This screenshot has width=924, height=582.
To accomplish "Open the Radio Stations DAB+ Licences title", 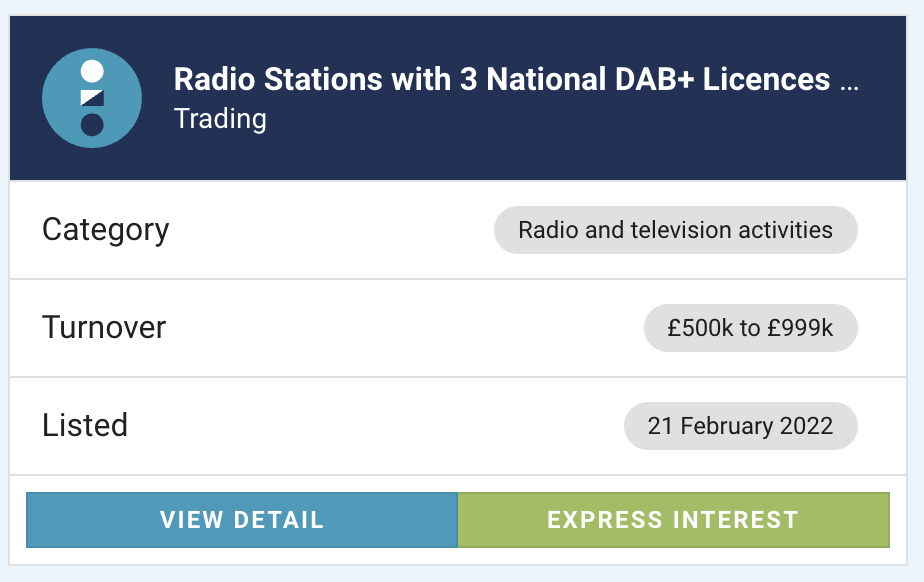I will (x=501, y=79).
